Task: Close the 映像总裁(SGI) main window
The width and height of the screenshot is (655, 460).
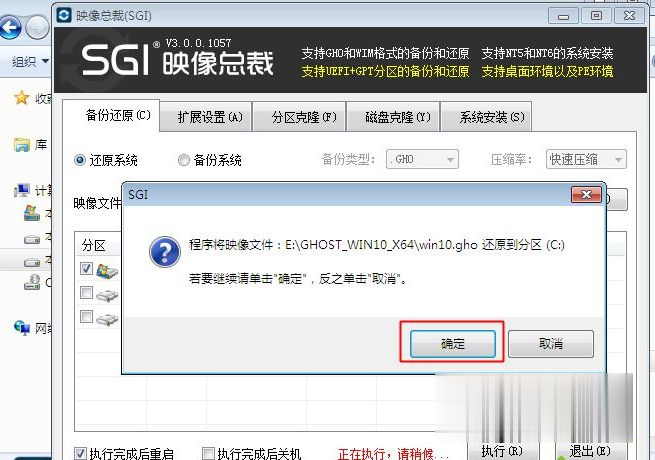Action: [629, 16]
